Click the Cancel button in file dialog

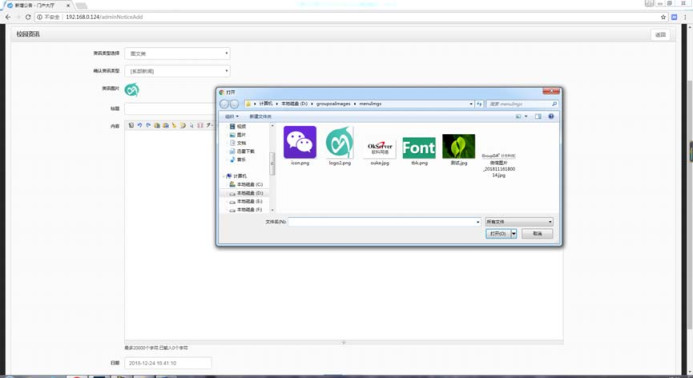(537, 233)
